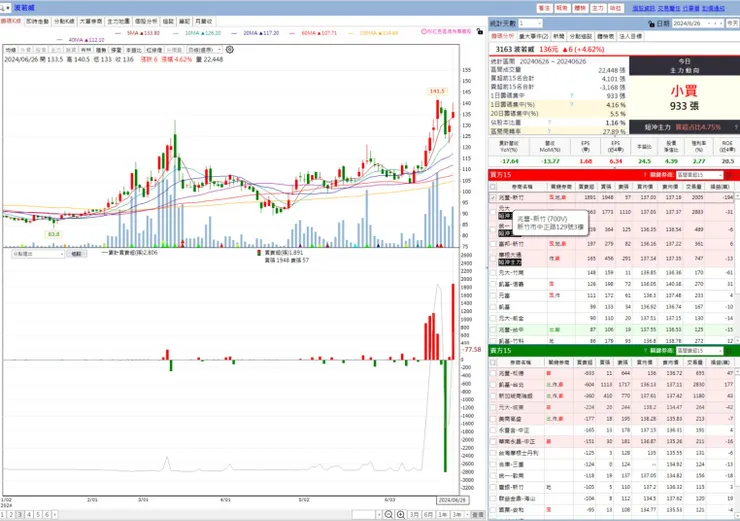Image resolution: width=740 pixels, height=521 pixels.
Task: Click the 主力 button in top bar
Action: click(598, 8)
